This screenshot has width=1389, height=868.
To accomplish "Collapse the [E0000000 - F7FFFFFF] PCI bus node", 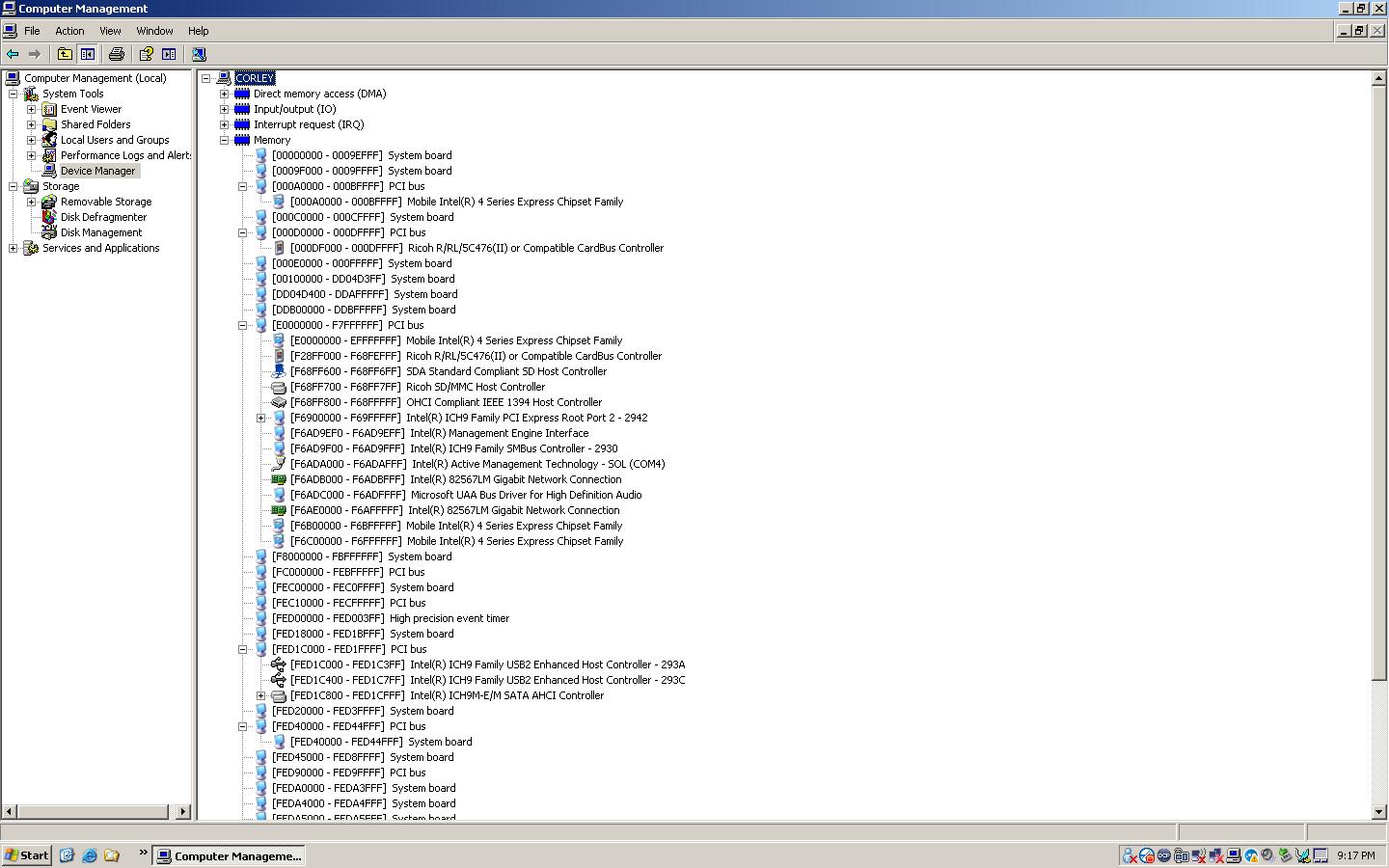I will tap(242, 325).
